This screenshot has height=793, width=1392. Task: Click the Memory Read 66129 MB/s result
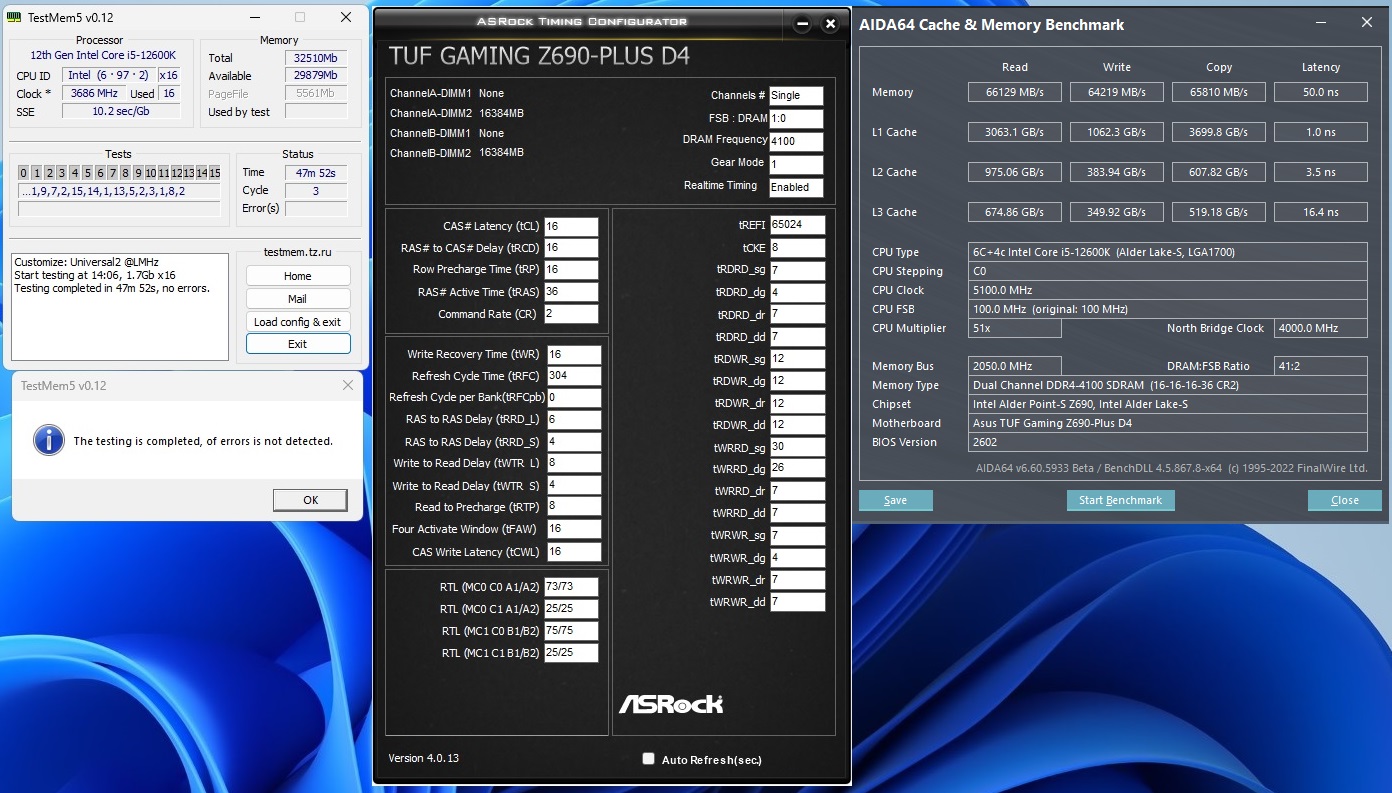1014,92
